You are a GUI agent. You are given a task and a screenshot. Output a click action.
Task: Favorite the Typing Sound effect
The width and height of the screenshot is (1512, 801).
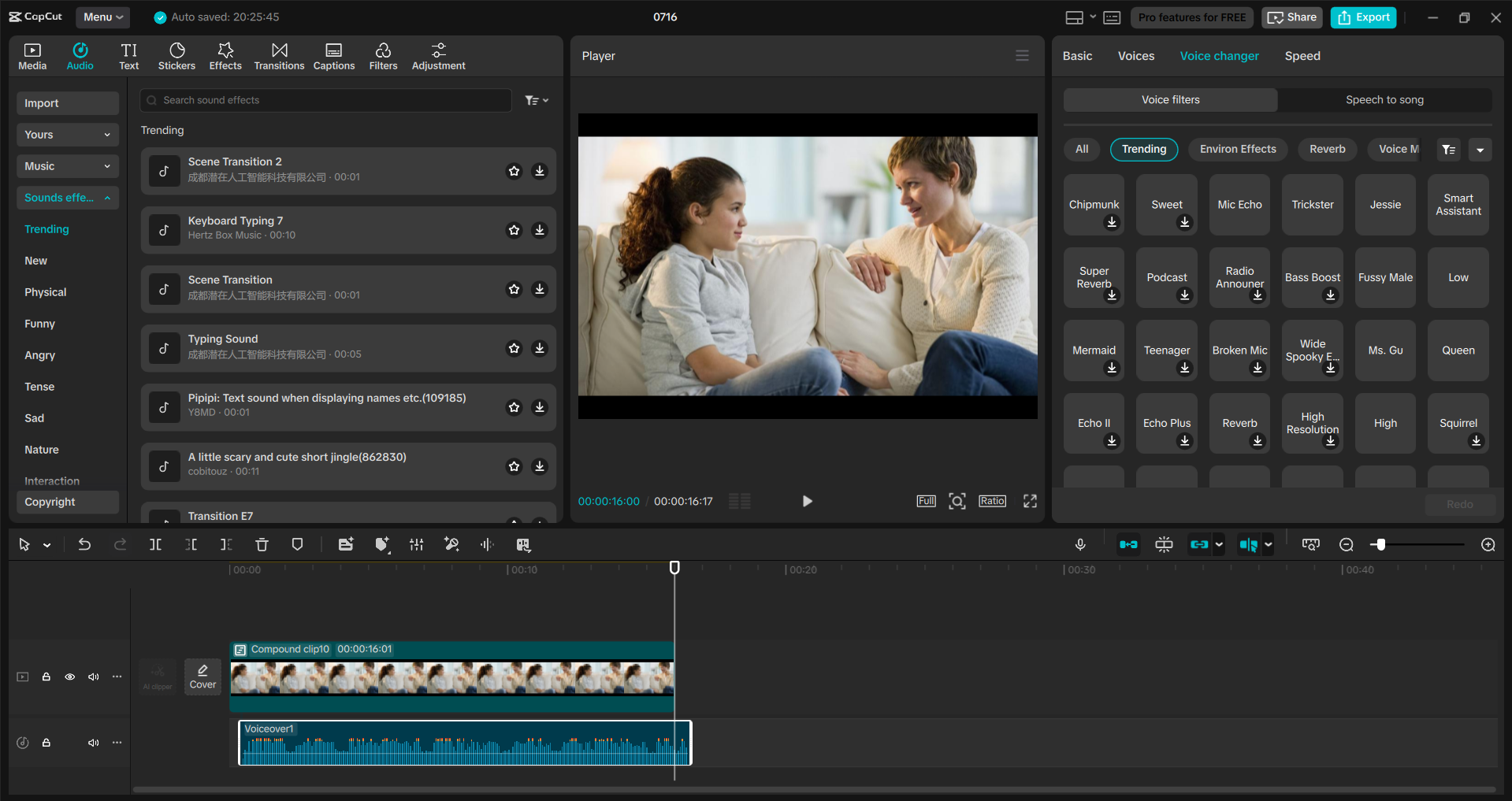[514, 348]
